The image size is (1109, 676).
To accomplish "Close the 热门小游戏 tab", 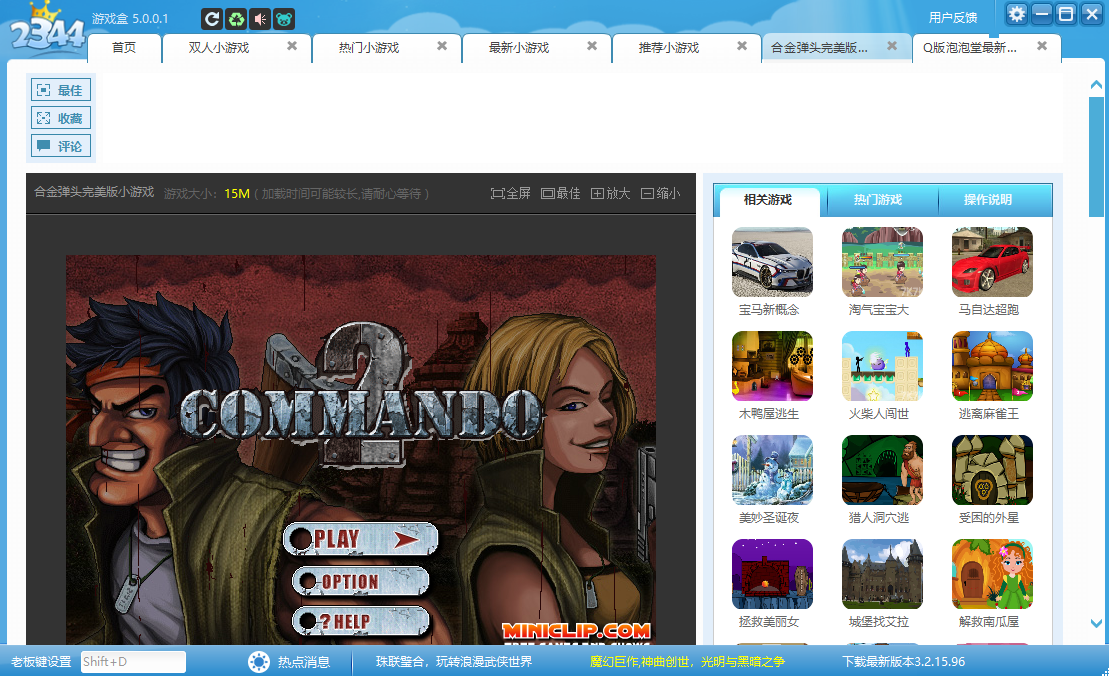I will [x=442, y=46].
